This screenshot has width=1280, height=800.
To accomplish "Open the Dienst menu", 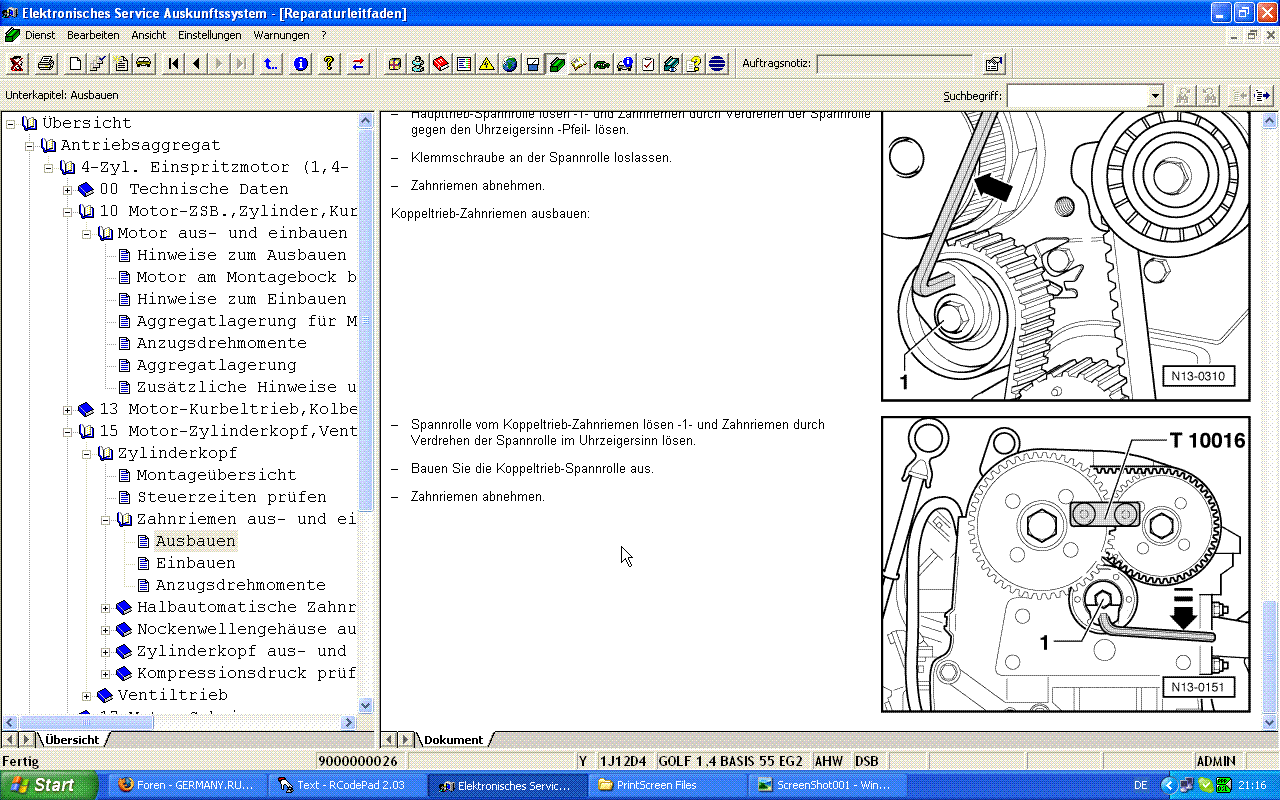I will click(40, 35).
